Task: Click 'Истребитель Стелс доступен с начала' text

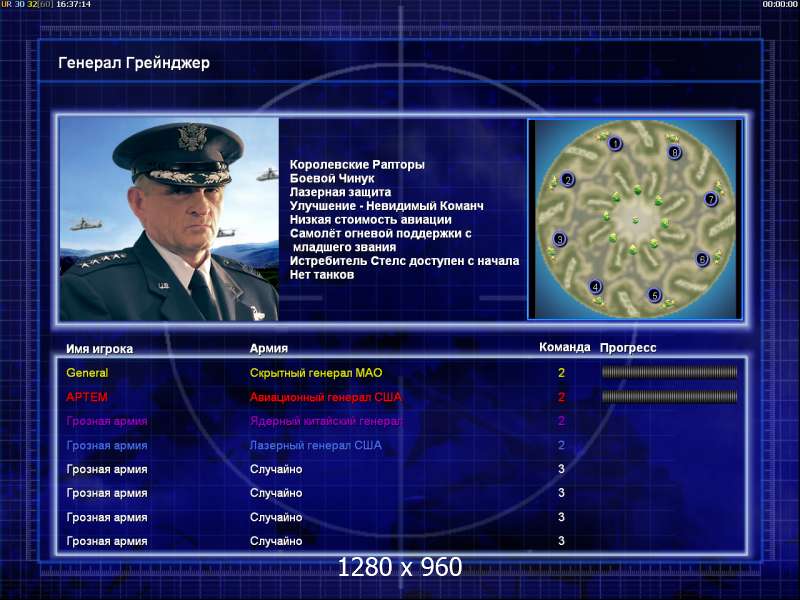Action: tap(405, 261)
